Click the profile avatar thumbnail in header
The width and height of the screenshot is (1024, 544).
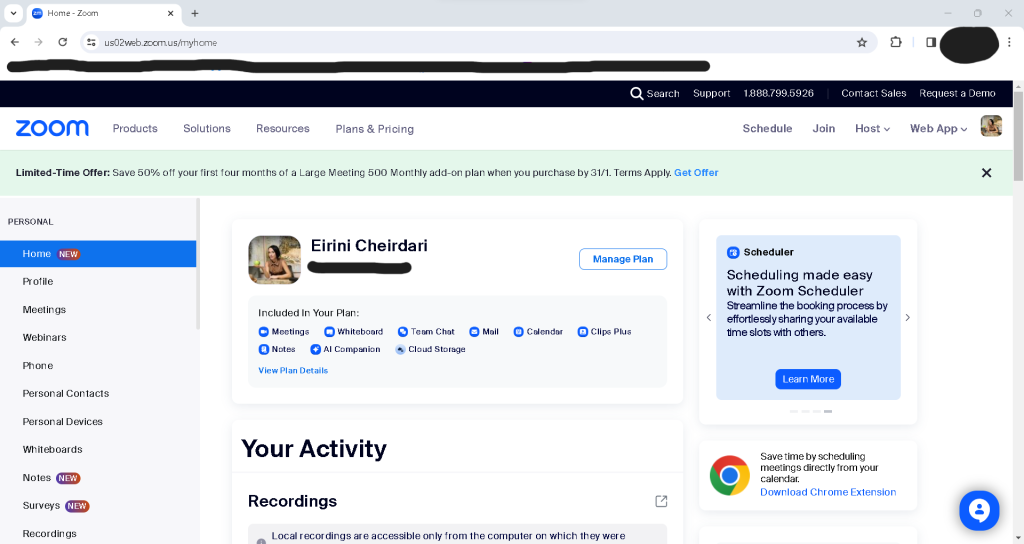(x=991, y=126)
